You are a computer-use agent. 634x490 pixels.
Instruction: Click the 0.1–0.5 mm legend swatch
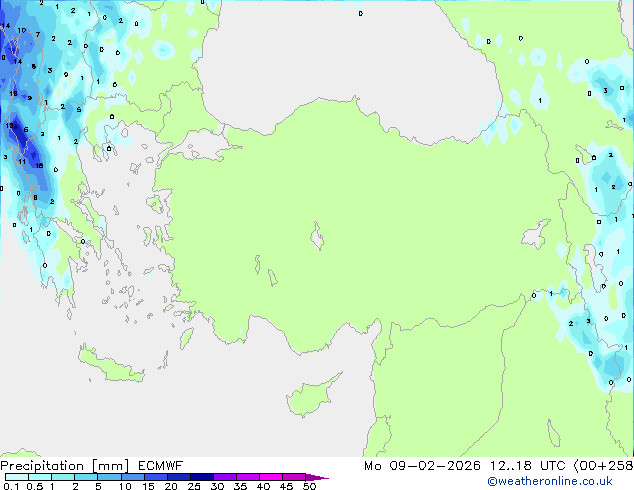pyautogui.click(x=17, y=477)
